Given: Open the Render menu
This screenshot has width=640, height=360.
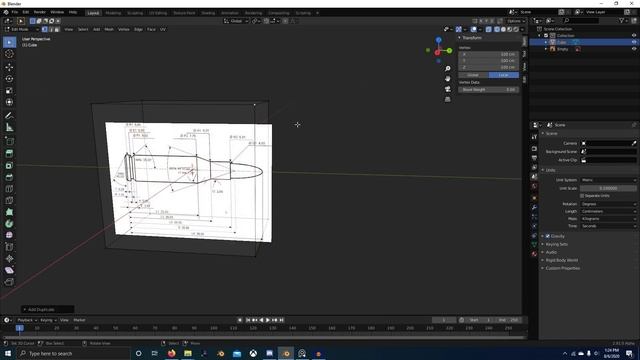Looking at the screenshot, I should pyautogui.click(x=40, y=12).
